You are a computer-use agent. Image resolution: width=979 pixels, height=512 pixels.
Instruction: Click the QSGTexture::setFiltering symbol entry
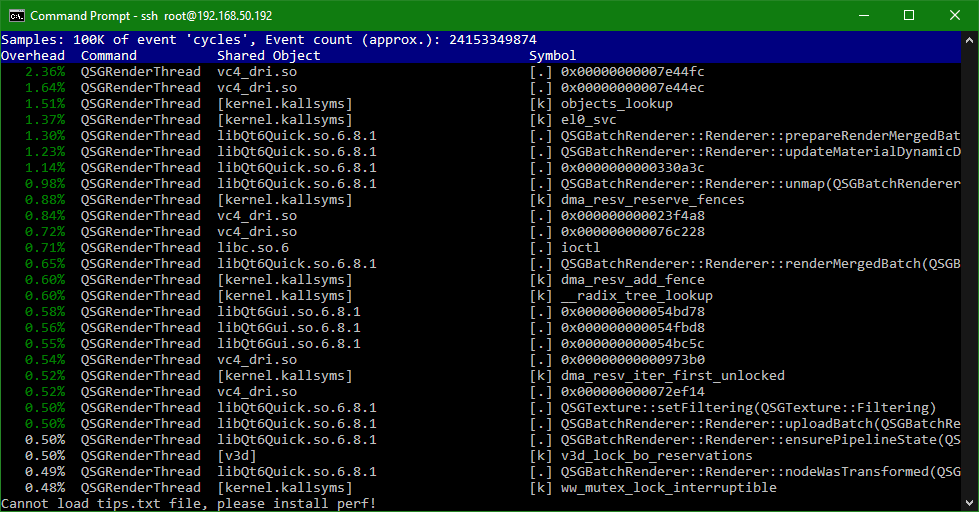click(748, 408)
